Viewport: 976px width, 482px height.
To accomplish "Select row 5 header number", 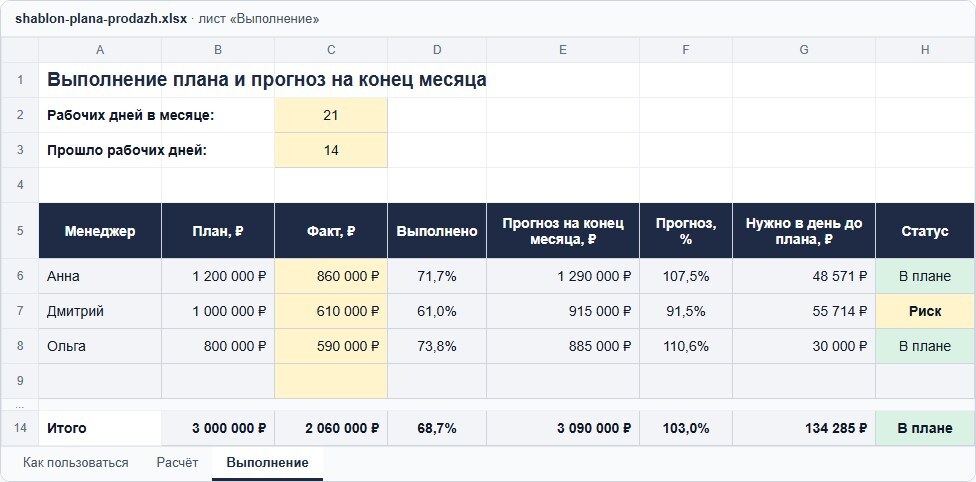I will (x=20, y=230).
